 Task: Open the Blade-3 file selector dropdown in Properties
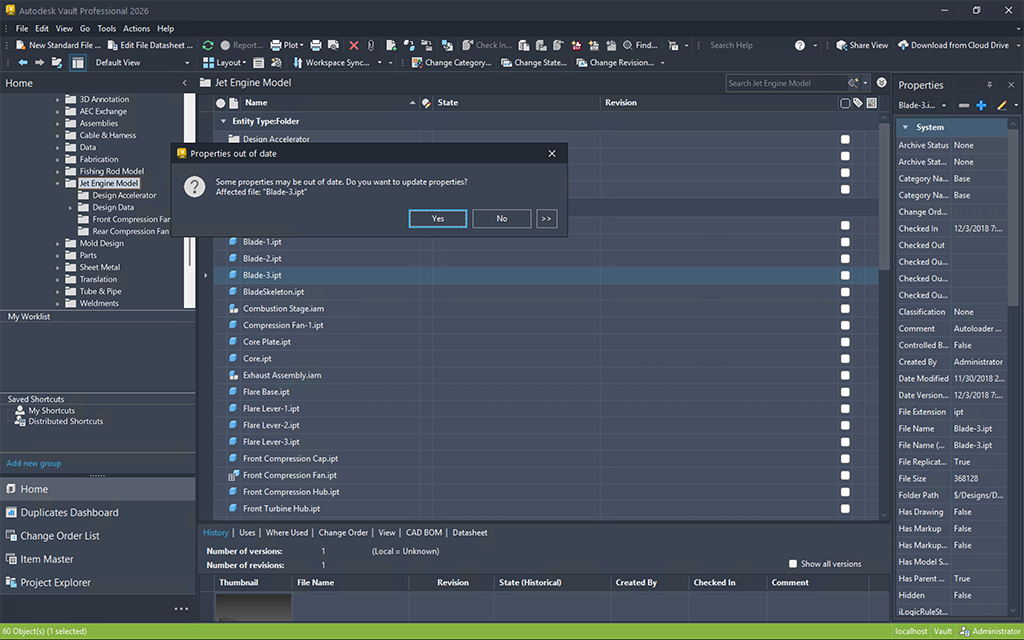coord(944,105)
